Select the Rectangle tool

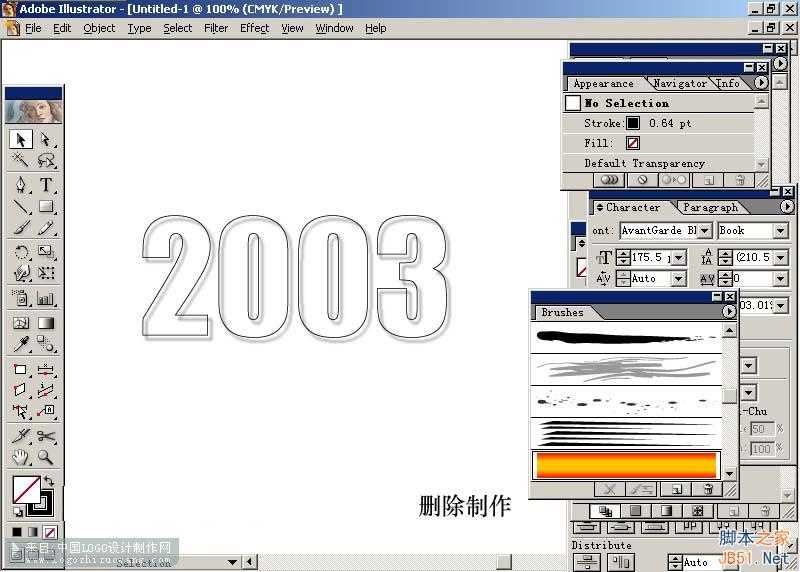(x=46, y=206)
